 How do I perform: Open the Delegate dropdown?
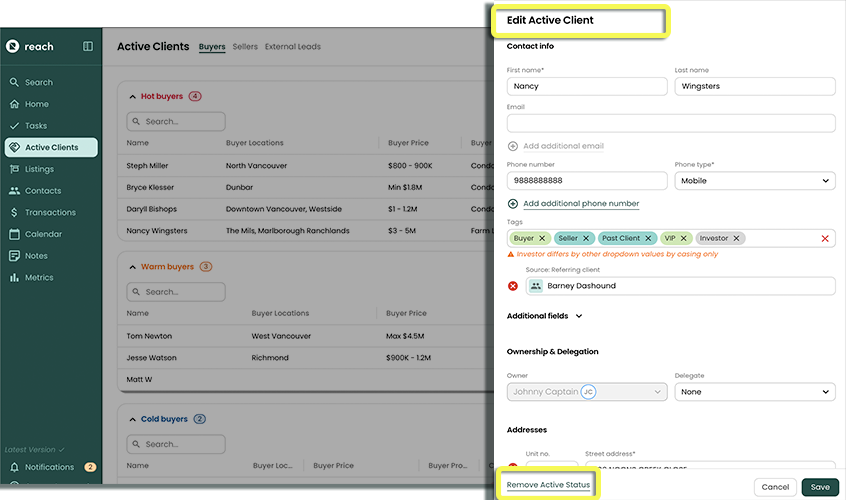pos(754,392)
